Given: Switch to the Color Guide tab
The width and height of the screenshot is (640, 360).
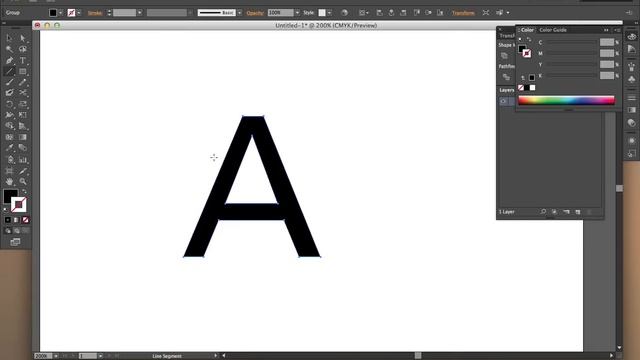Looking at the screenshot, I should [553, 30].
